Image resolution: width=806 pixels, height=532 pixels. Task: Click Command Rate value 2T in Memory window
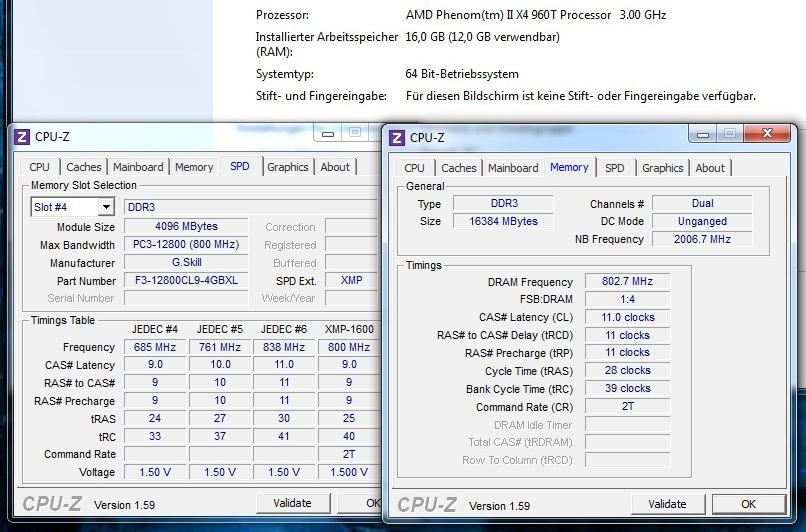(x=628, y=407)
